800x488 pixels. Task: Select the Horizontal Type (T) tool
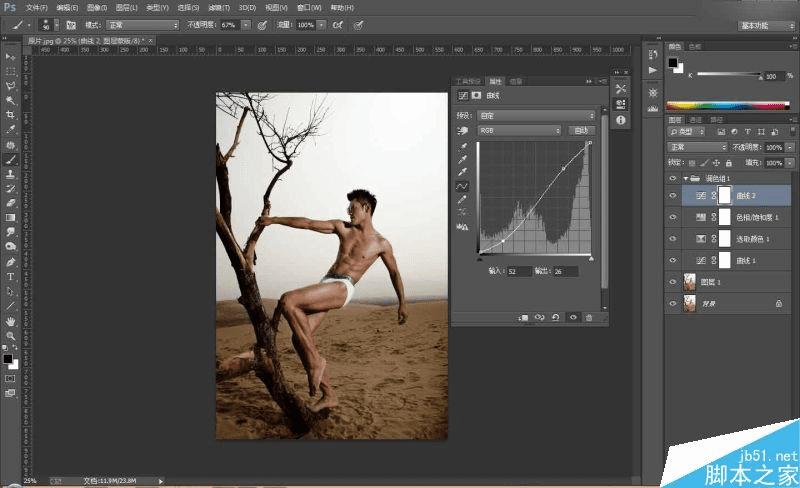10,276
